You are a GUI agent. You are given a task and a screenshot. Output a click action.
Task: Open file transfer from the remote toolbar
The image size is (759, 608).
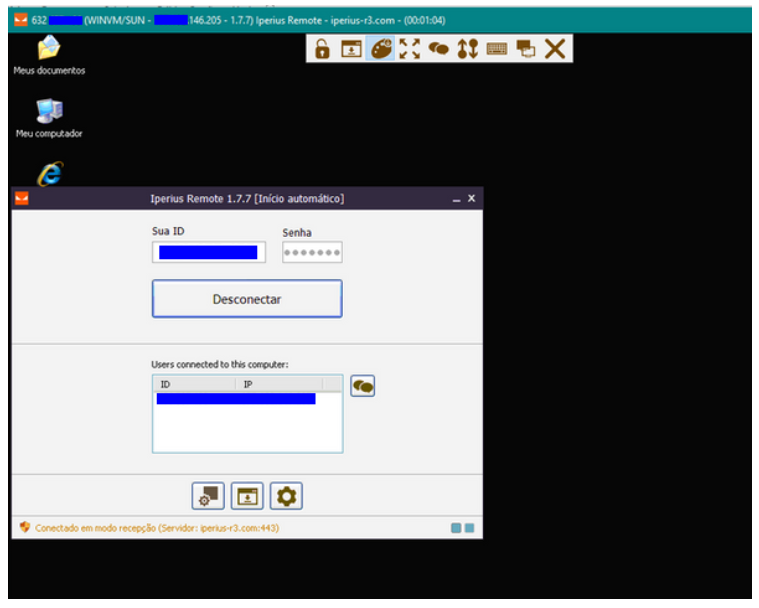(351, 49)
